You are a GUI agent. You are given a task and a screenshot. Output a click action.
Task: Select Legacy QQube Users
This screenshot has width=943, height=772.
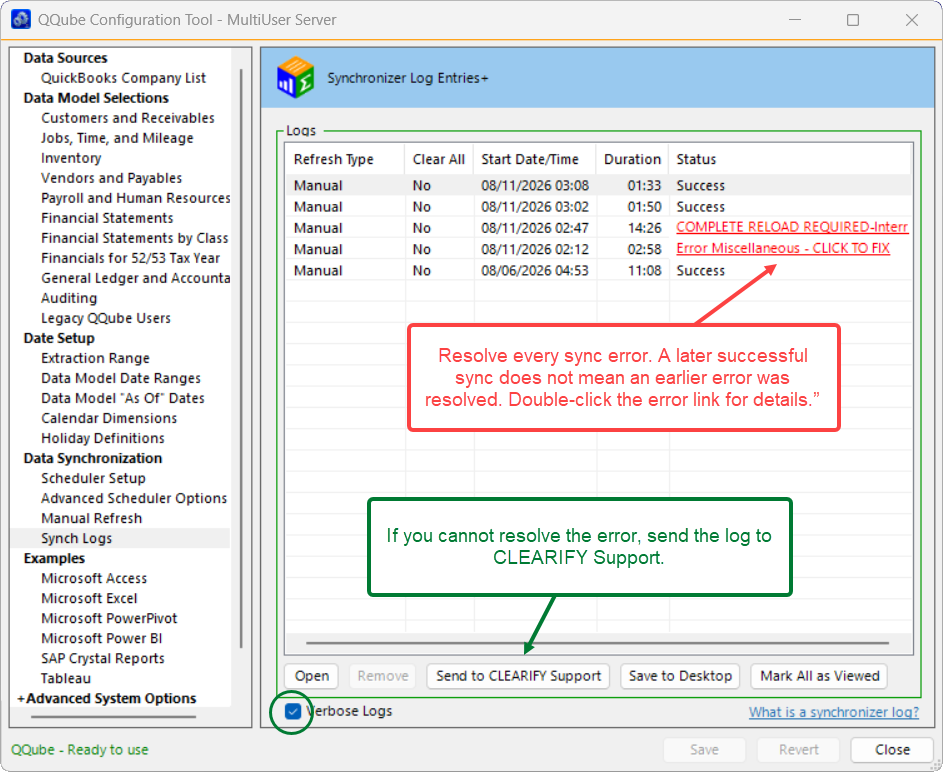(106, 318)
